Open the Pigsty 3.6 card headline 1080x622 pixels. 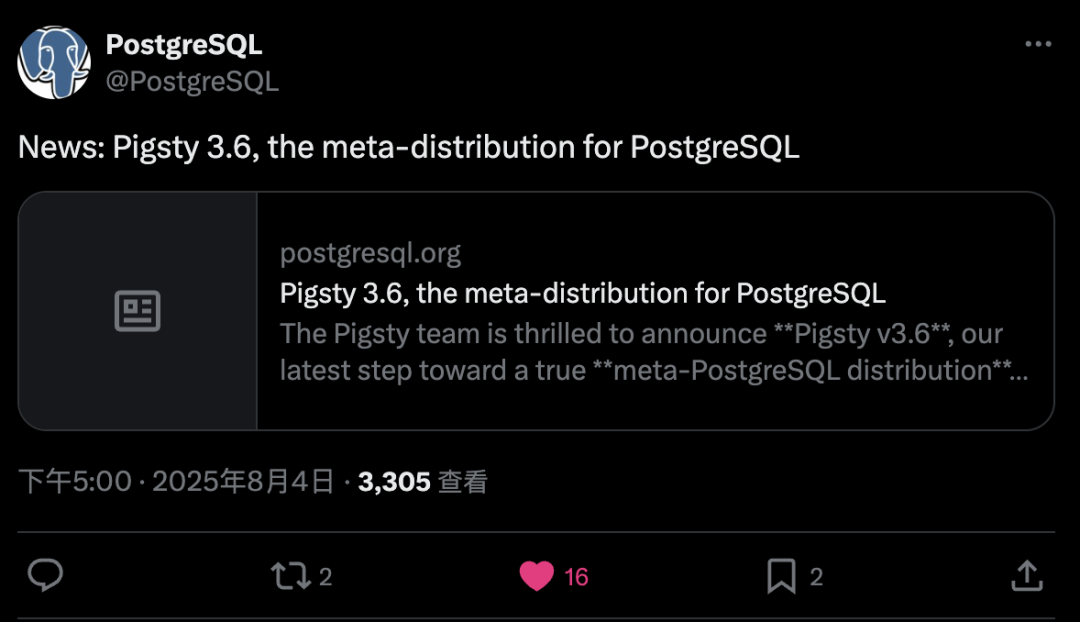pyautogui.click(x=583, y=293)
